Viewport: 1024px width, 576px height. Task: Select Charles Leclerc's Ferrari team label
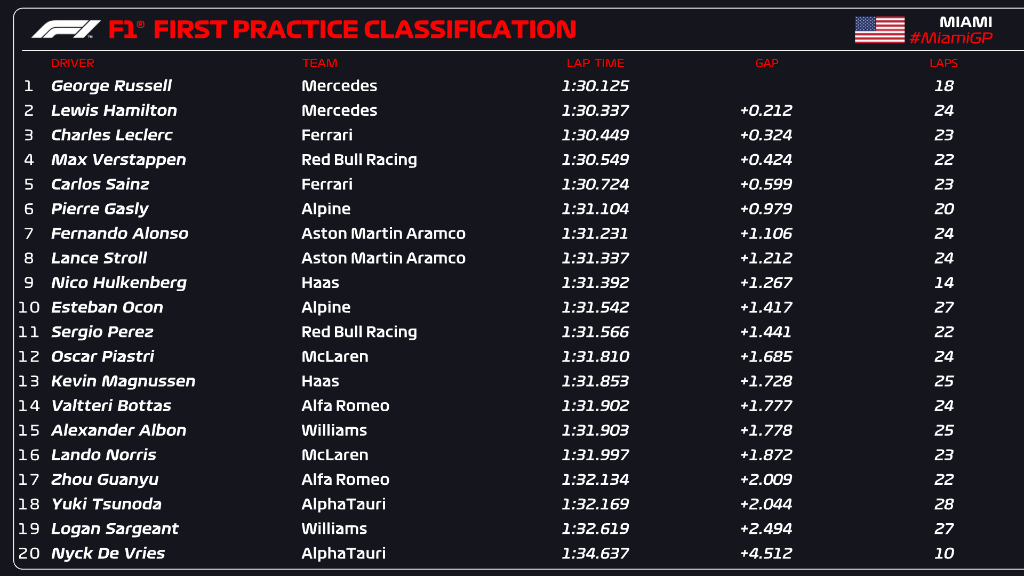coord(327,135)
